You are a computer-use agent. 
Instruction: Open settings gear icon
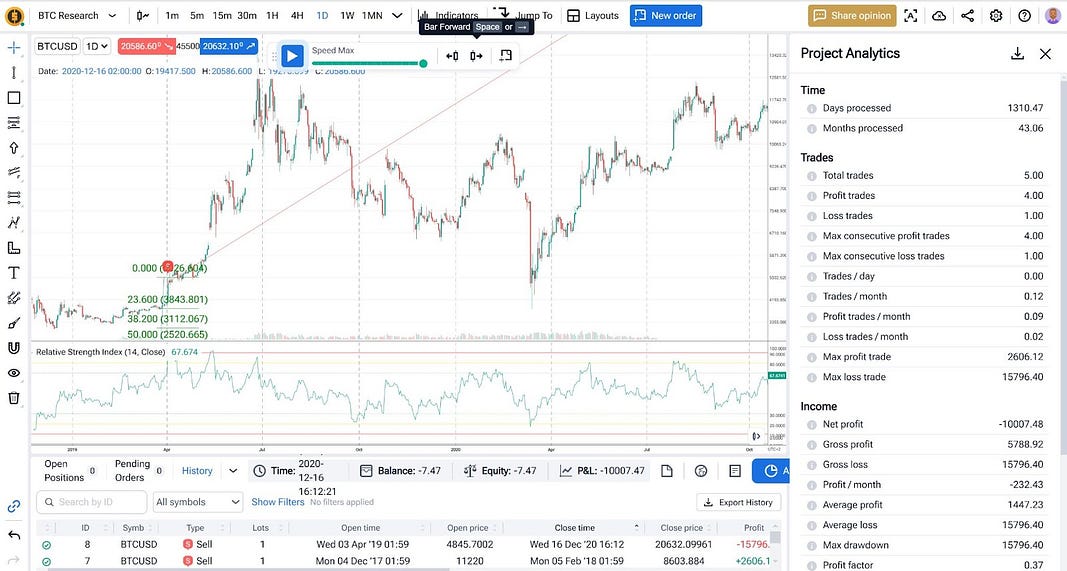pos(996,16)
